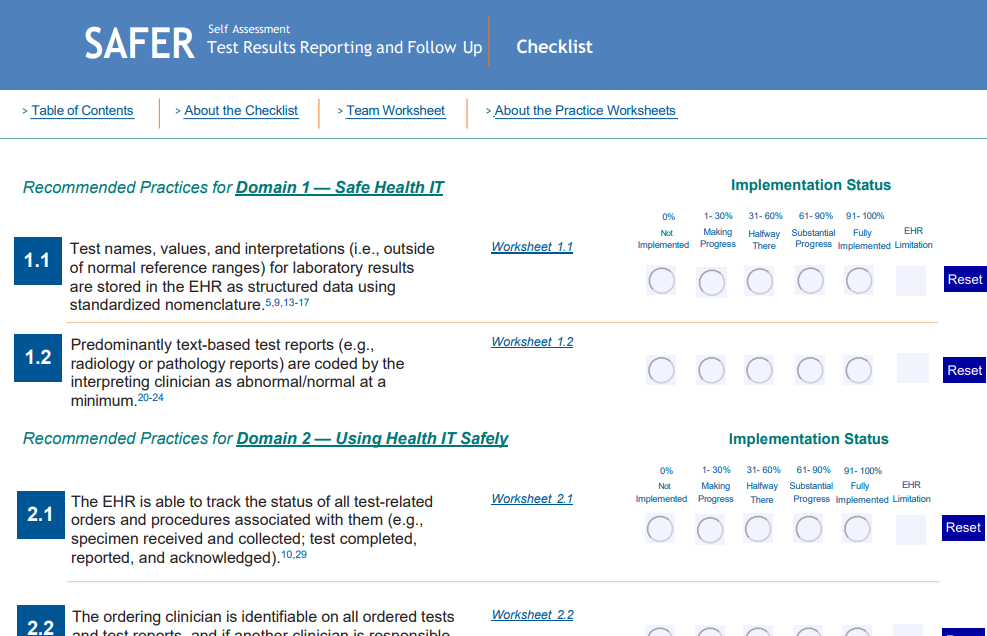Open the Table of Contents link

click(82, 111)
